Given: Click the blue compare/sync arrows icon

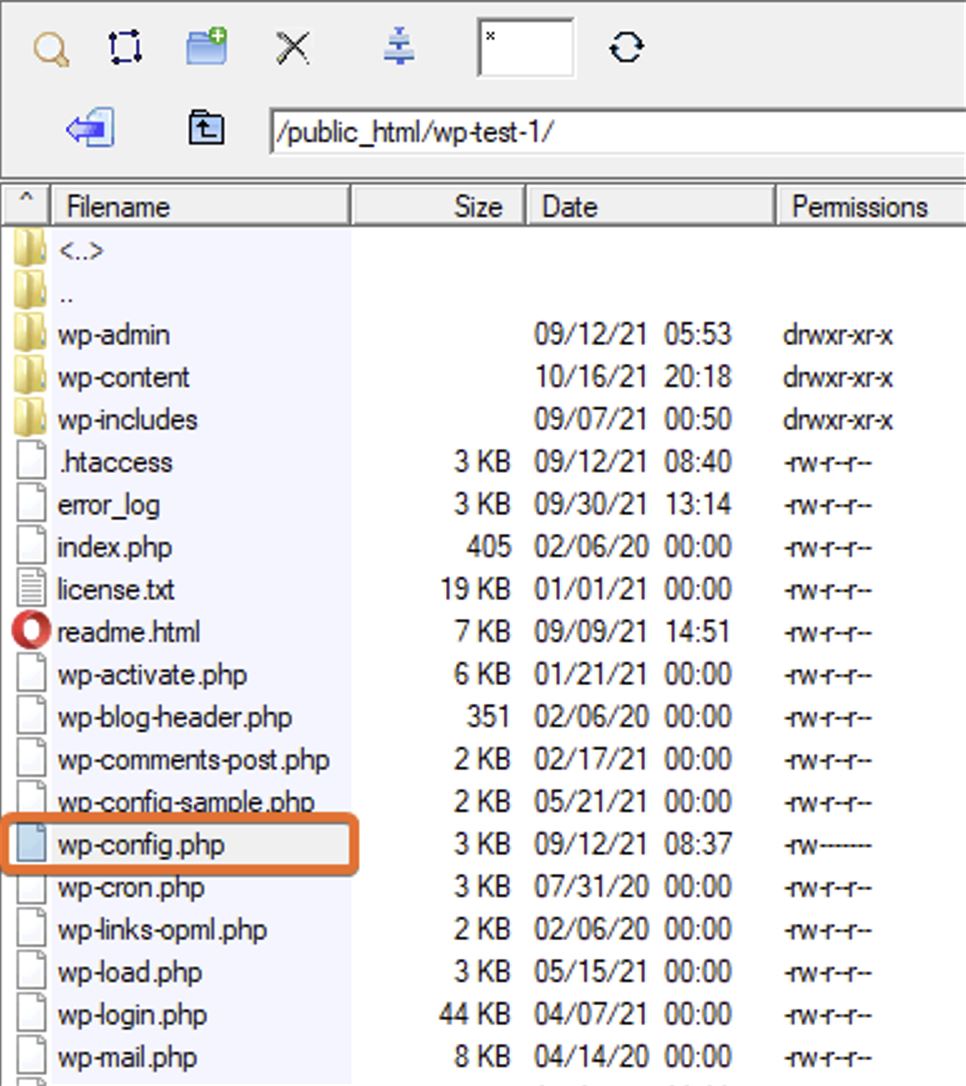Looking at the screenshot, I should tap(399, 46).
